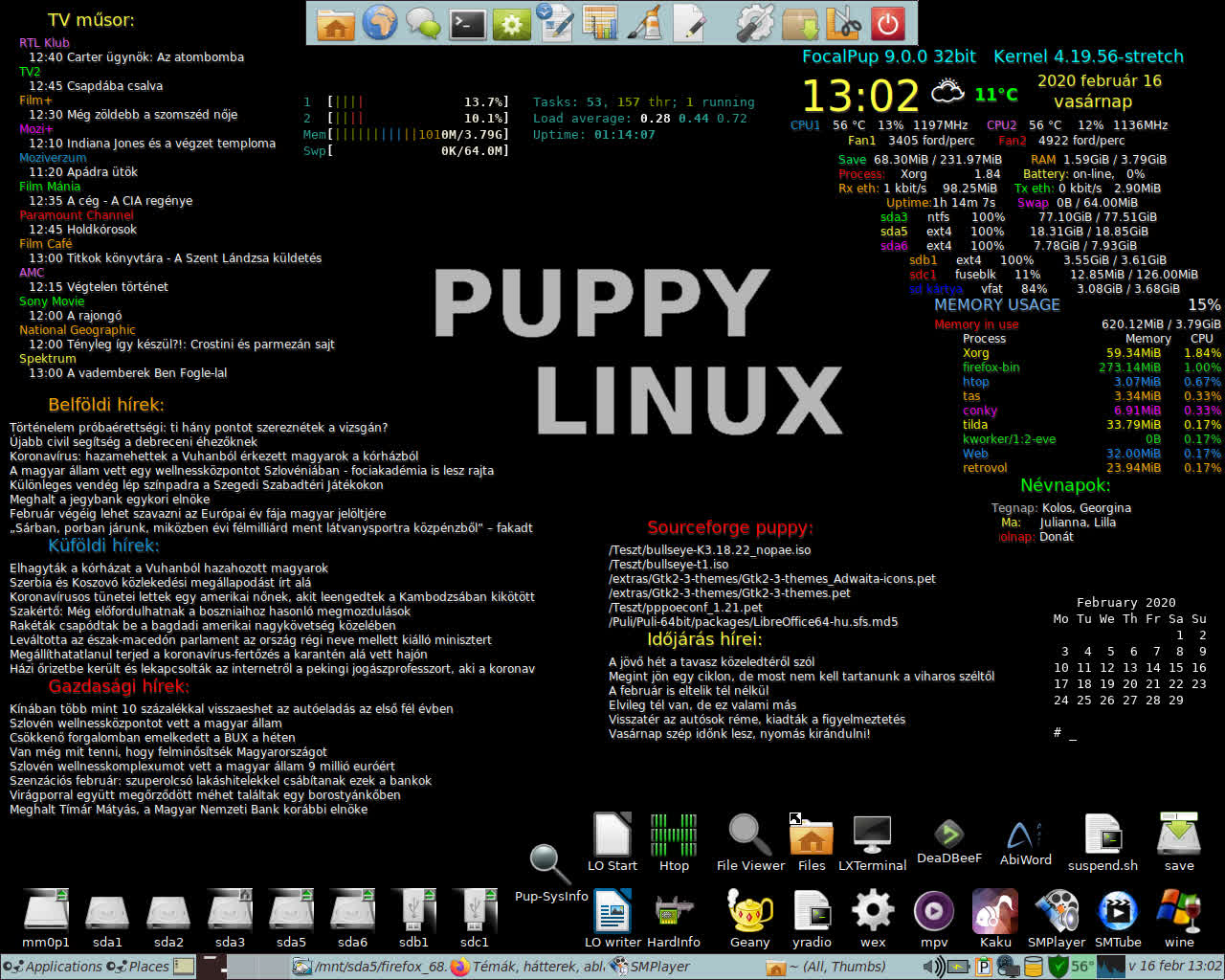
Task: Open AbiWord from the desktop
Action: (1025, 843)
